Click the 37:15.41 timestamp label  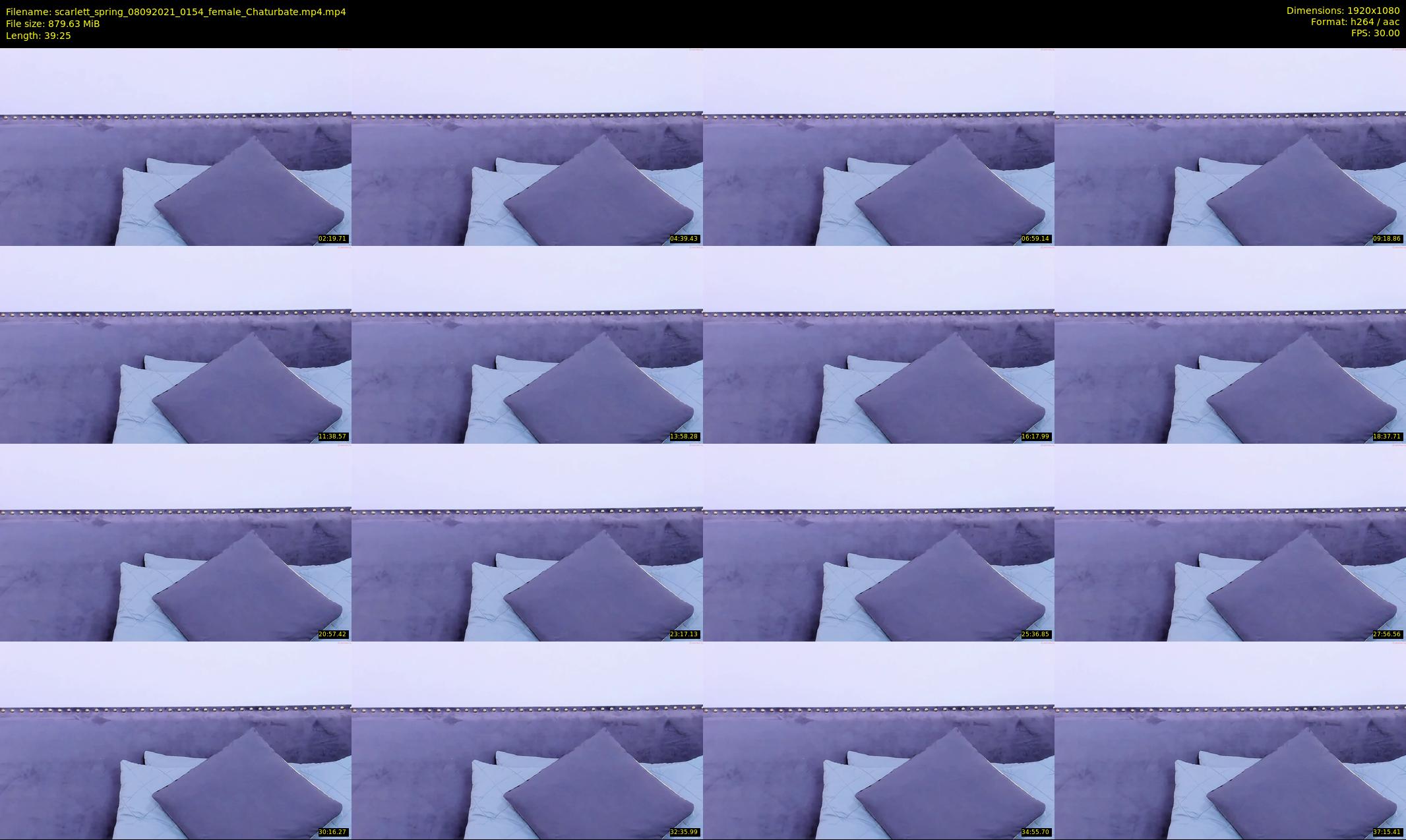coord(1387,832)
